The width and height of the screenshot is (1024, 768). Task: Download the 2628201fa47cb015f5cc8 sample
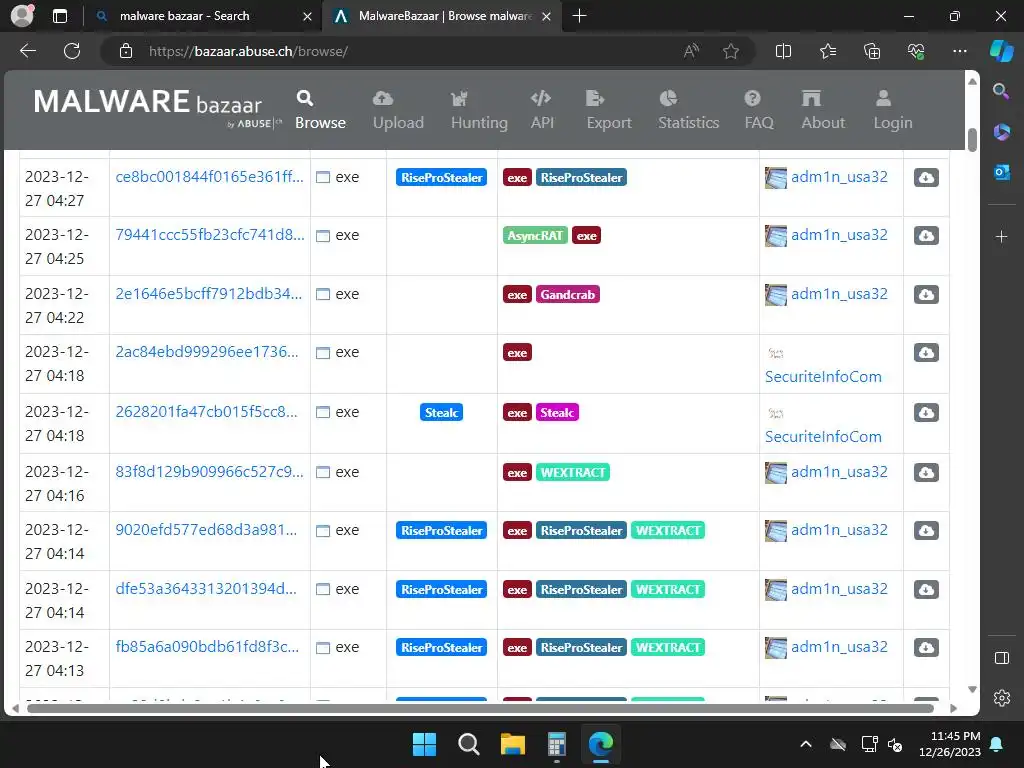tap(926, 413)
